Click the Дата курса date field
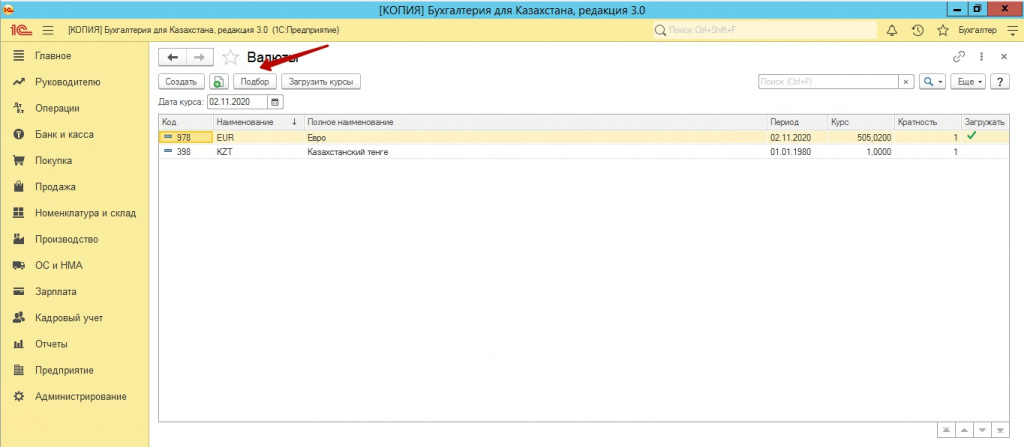The width and height of the screenshot is (1024, 447). (x=238, y=102)
